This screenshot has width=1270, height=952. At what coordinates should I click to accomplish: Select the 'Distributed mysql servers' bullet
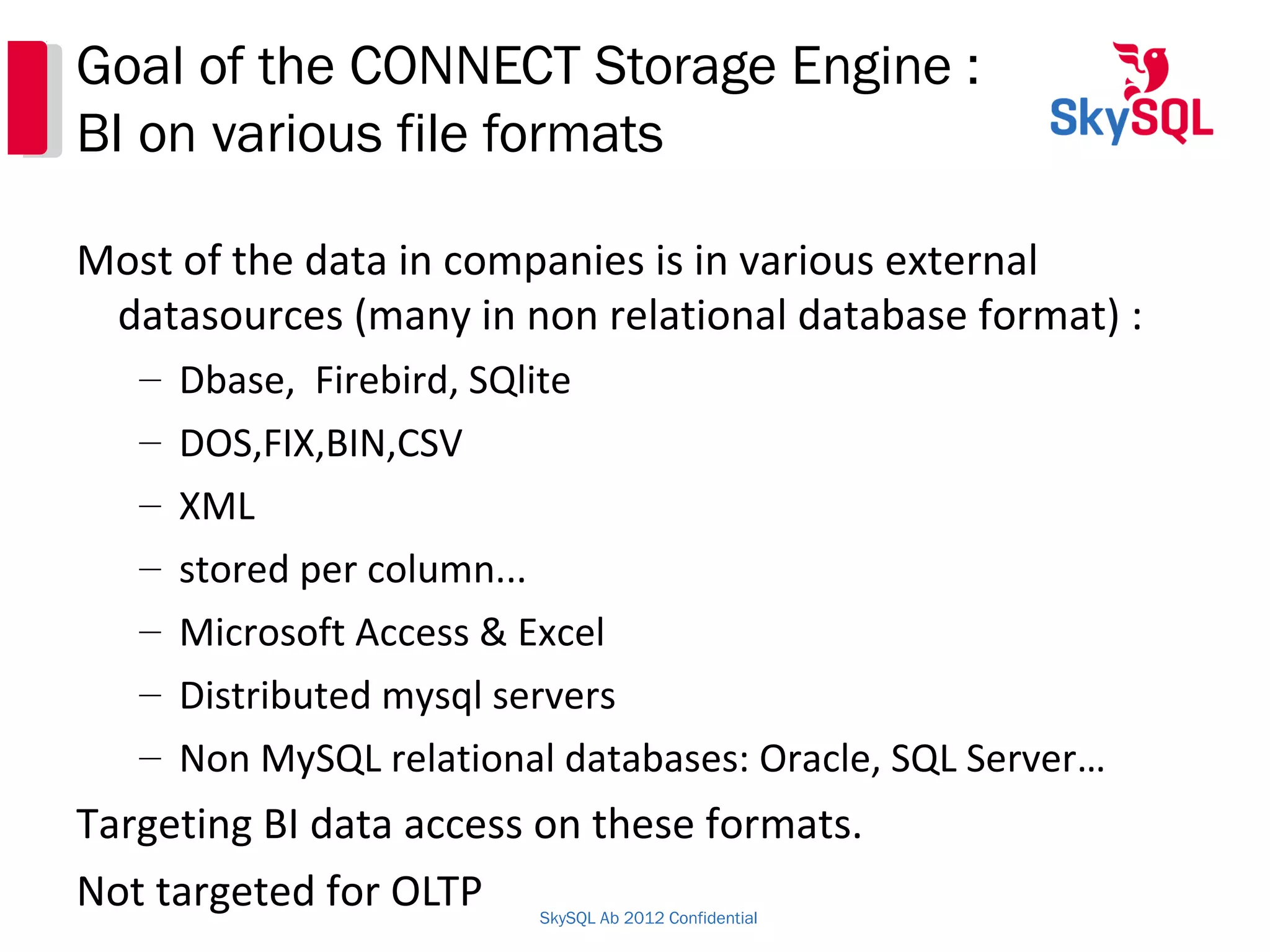point(397,695)
